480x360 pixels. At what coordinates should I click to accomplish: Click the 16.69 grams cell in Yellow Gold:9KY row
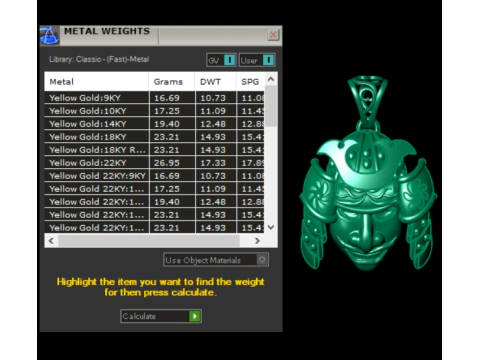(x=172, y=98)
